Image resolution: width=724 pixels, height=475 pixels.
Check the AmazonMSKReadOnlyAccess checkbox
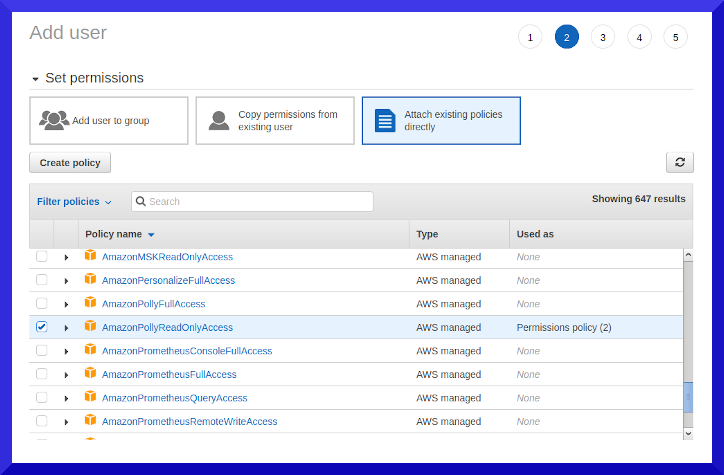[42, 256]
